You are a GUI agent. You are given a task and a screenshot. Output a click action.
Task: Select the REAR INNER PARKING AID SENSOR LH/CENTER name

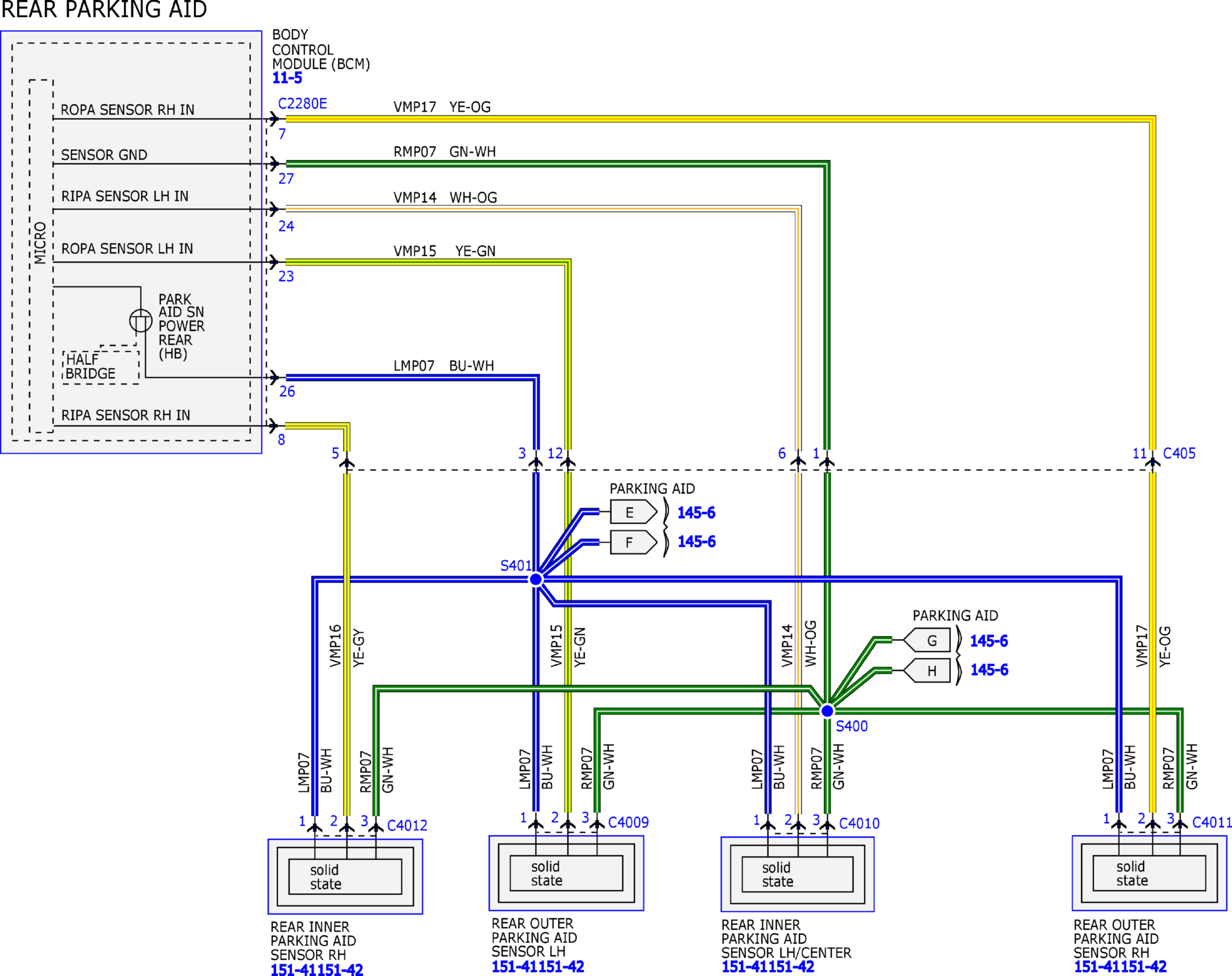tap(786, 938)
